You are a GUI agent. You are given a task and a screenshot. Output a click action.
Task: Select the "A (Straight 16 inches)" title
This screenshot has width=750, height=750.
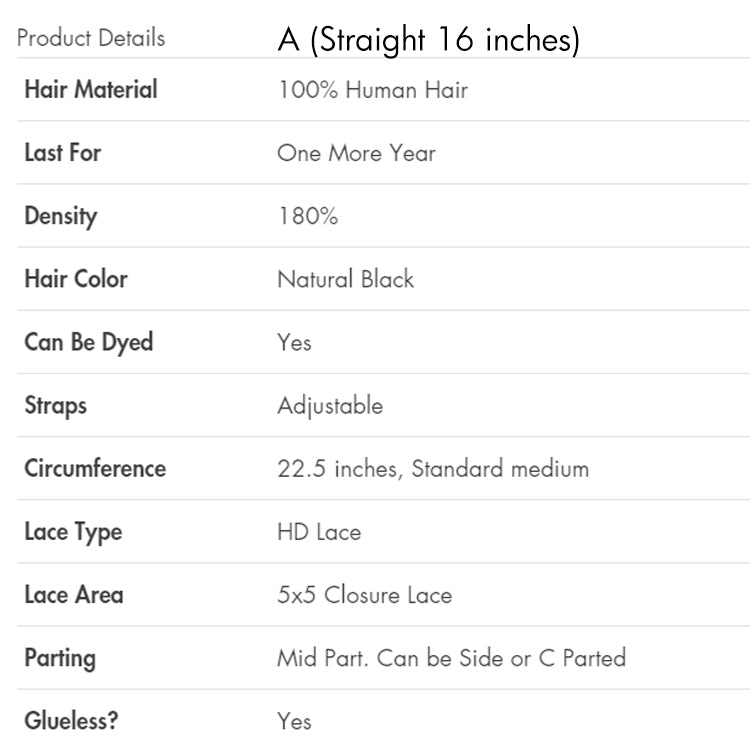(x=428, y=39)
